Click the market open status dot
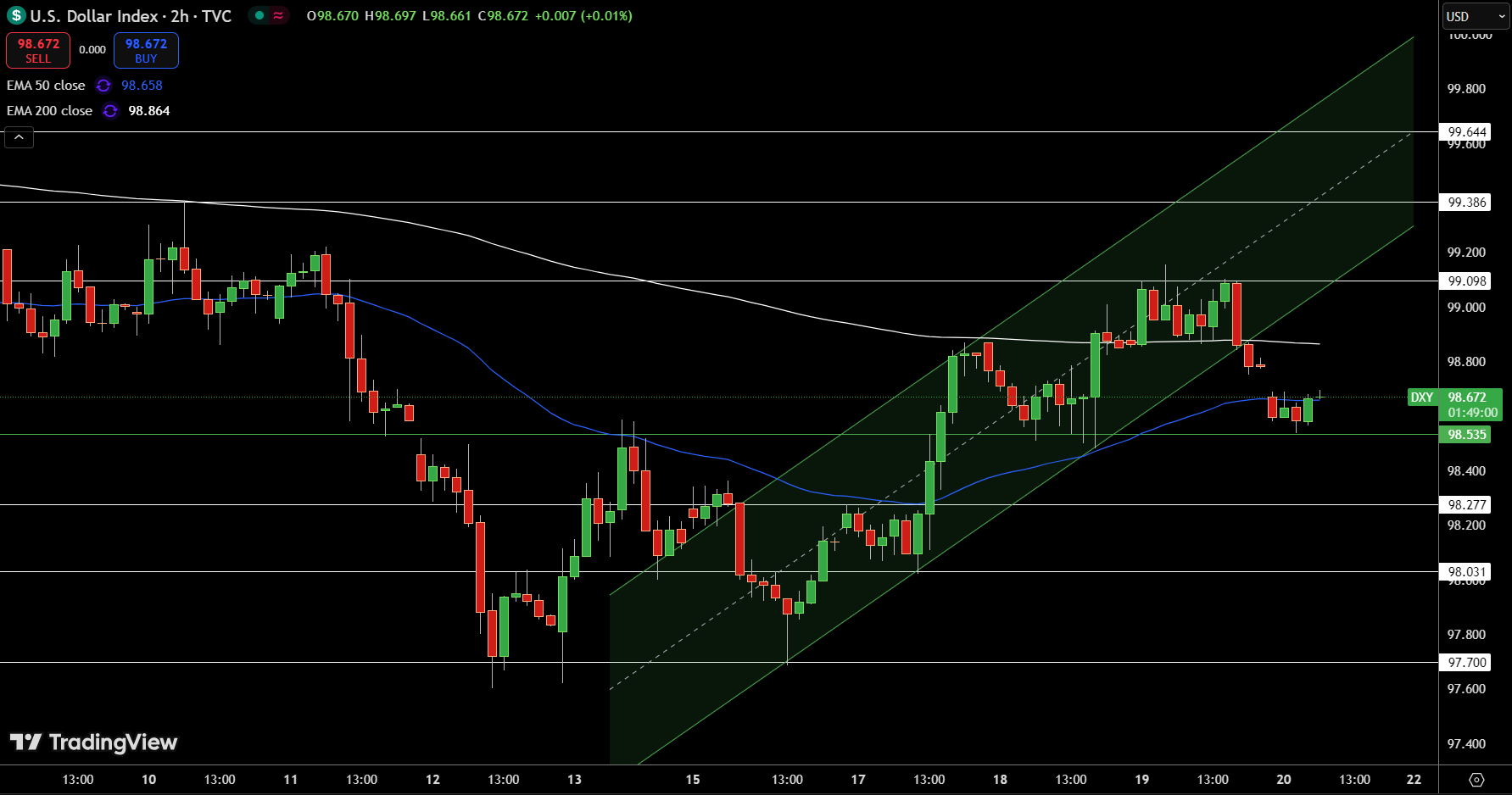The width and height of the screenshot is (1512, 795). pyautogui.click(x=259, y=15)
